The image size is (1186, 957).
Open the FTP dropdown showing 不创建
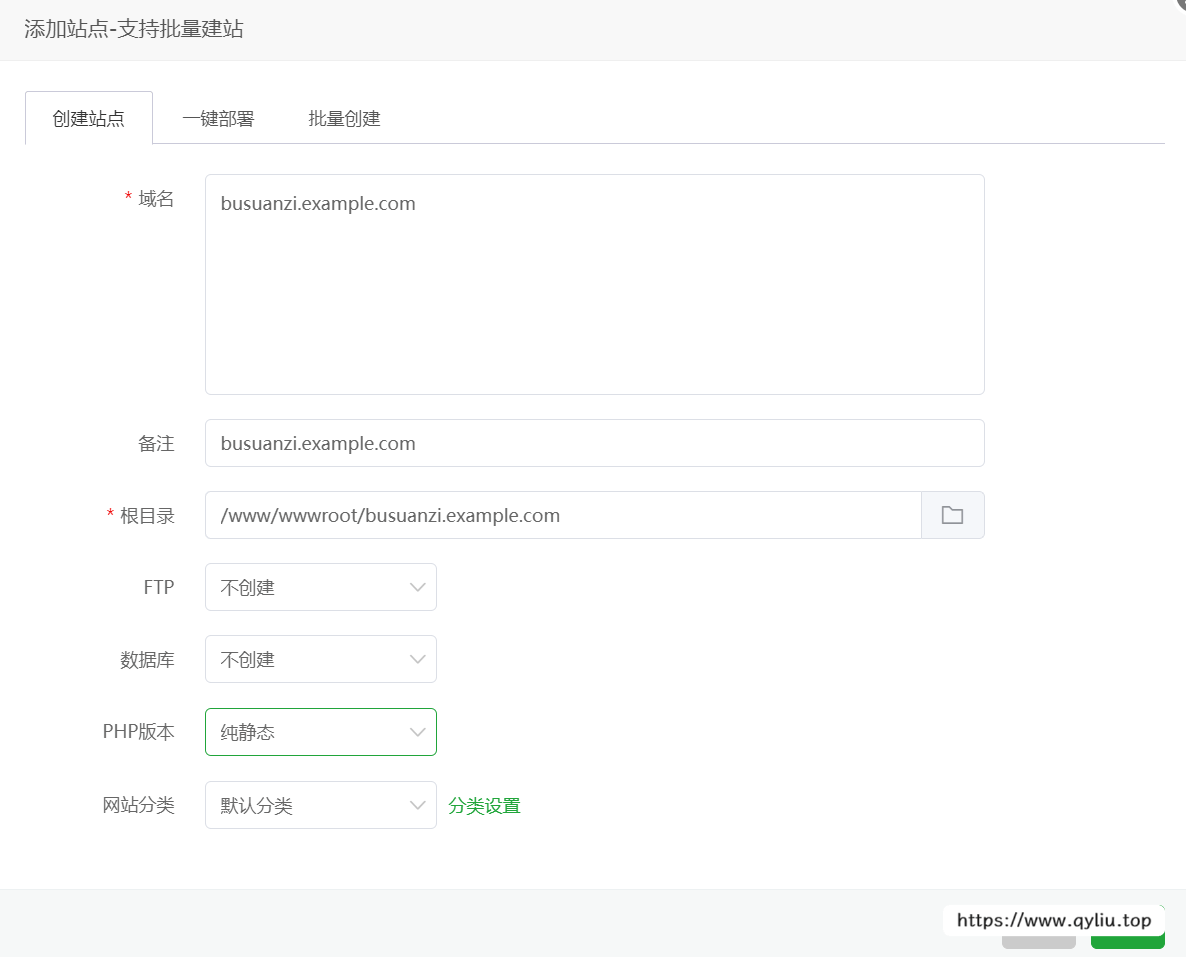click(310, 587)
